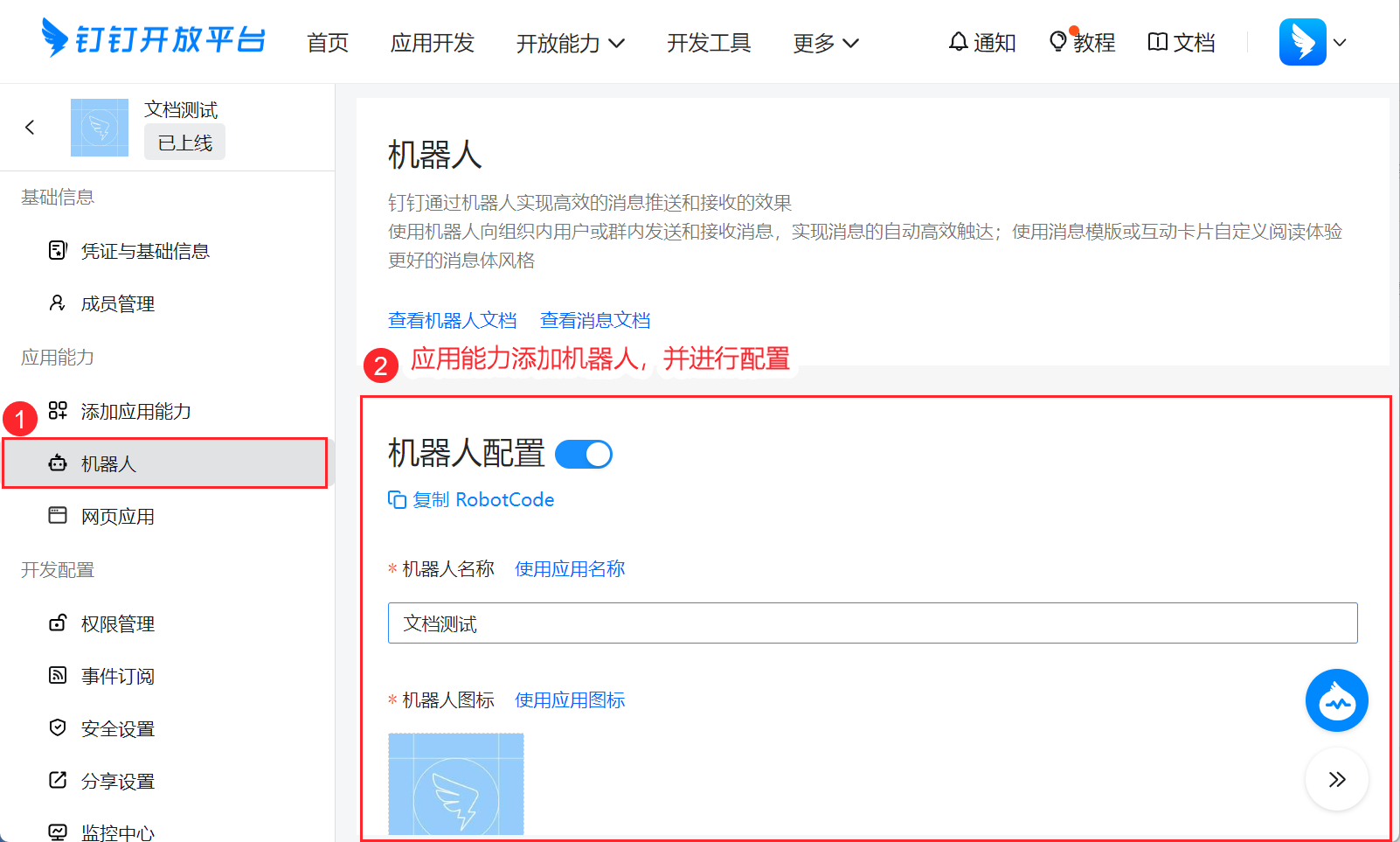Open the 查看机器人文档 link
The width and height of the screenshot is (1400, 842).
(453, 320)
